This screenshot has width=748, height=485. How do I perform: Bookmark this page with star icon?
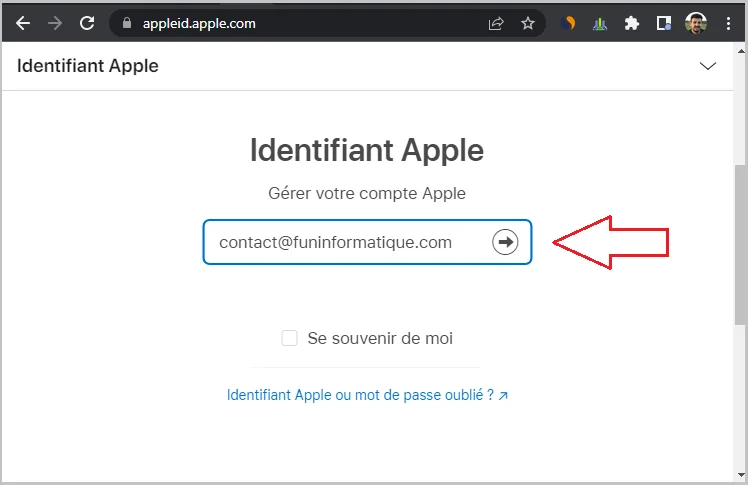click(528, 23)
